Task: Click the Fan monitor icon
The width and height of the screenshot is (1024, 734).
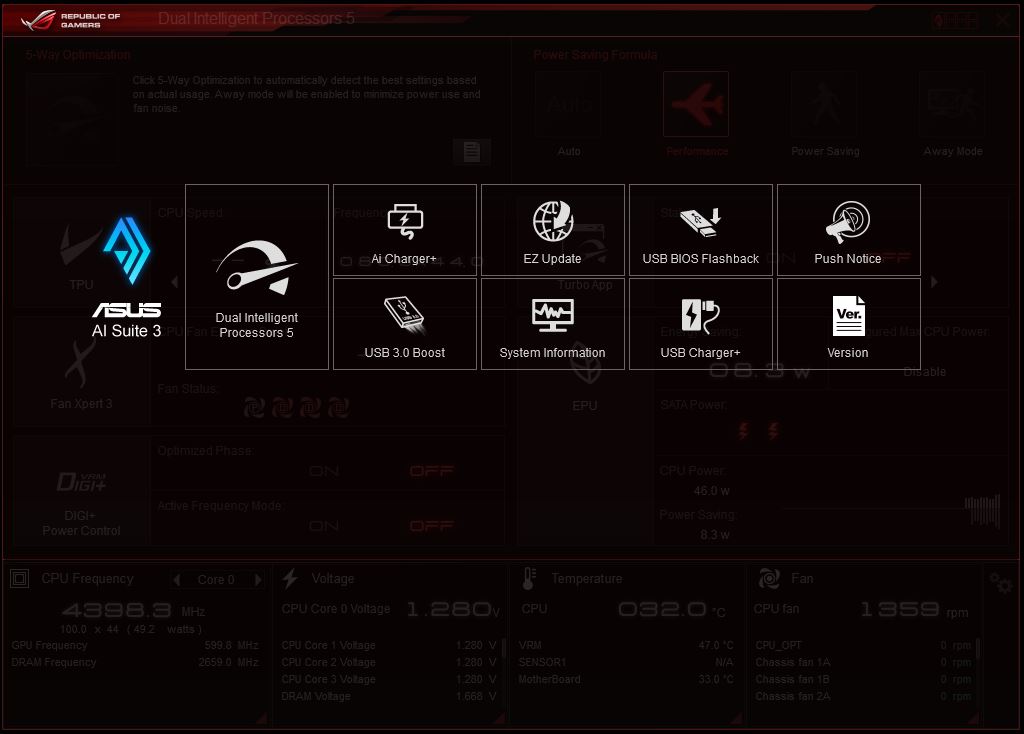Action: [x=769, y=579]
